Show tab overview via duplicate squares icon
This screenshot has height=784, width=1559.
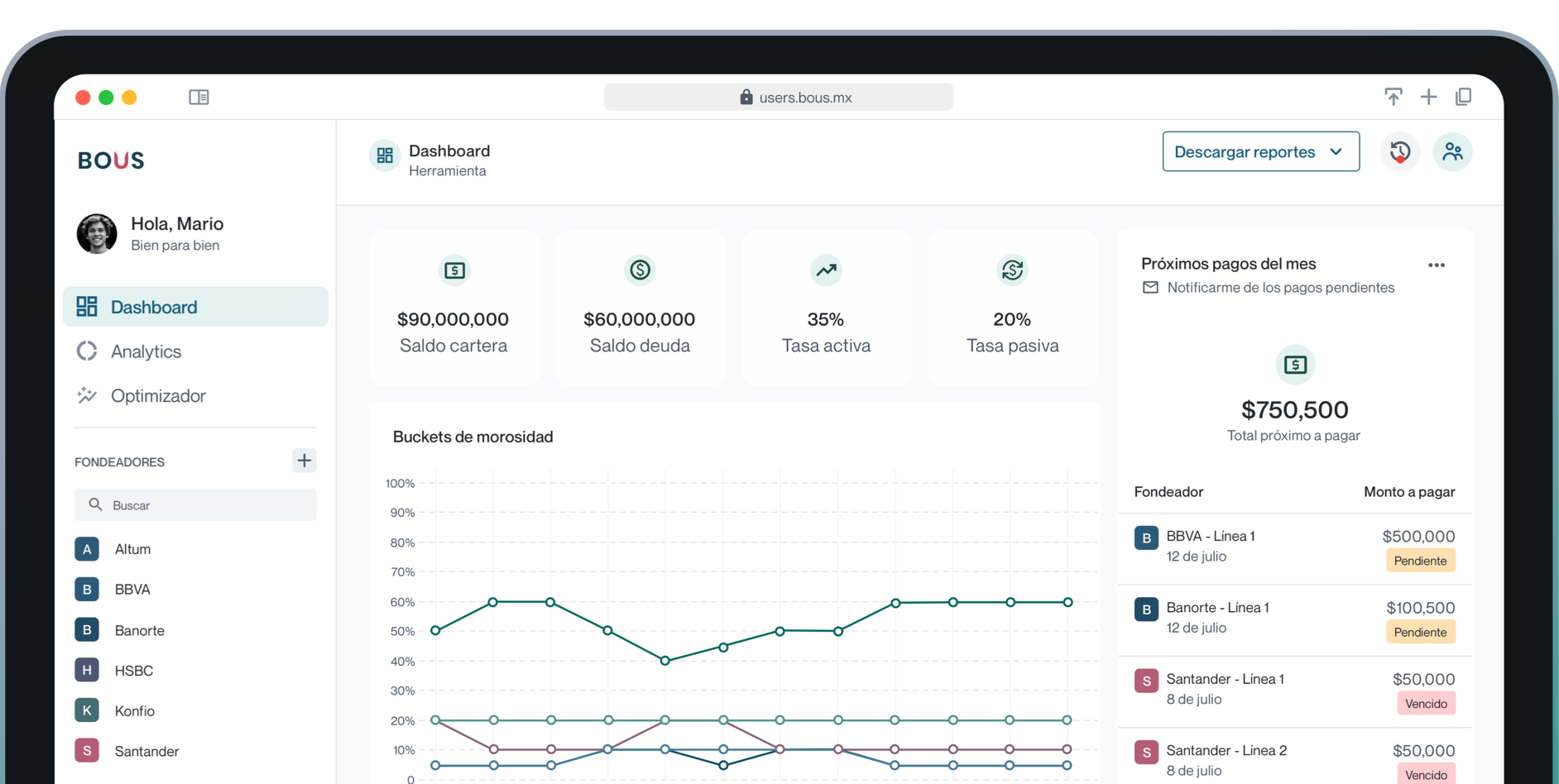(x=1463, y=97)
